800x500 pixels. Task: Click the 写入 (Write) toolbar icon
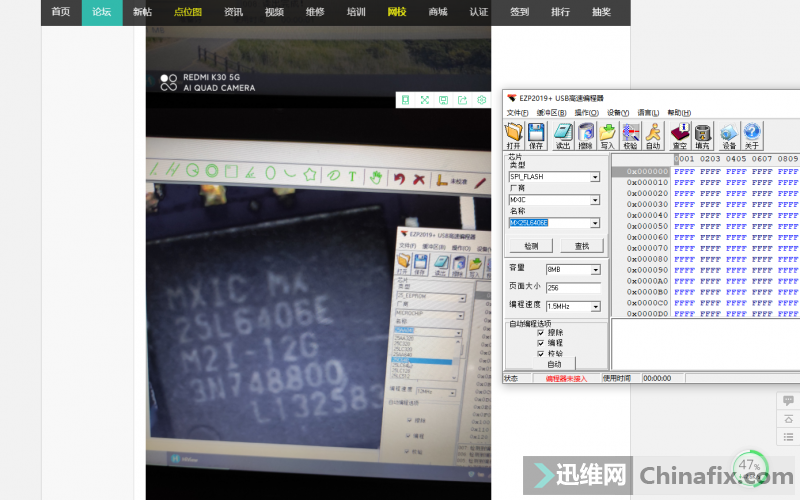(x=607, y=134)
